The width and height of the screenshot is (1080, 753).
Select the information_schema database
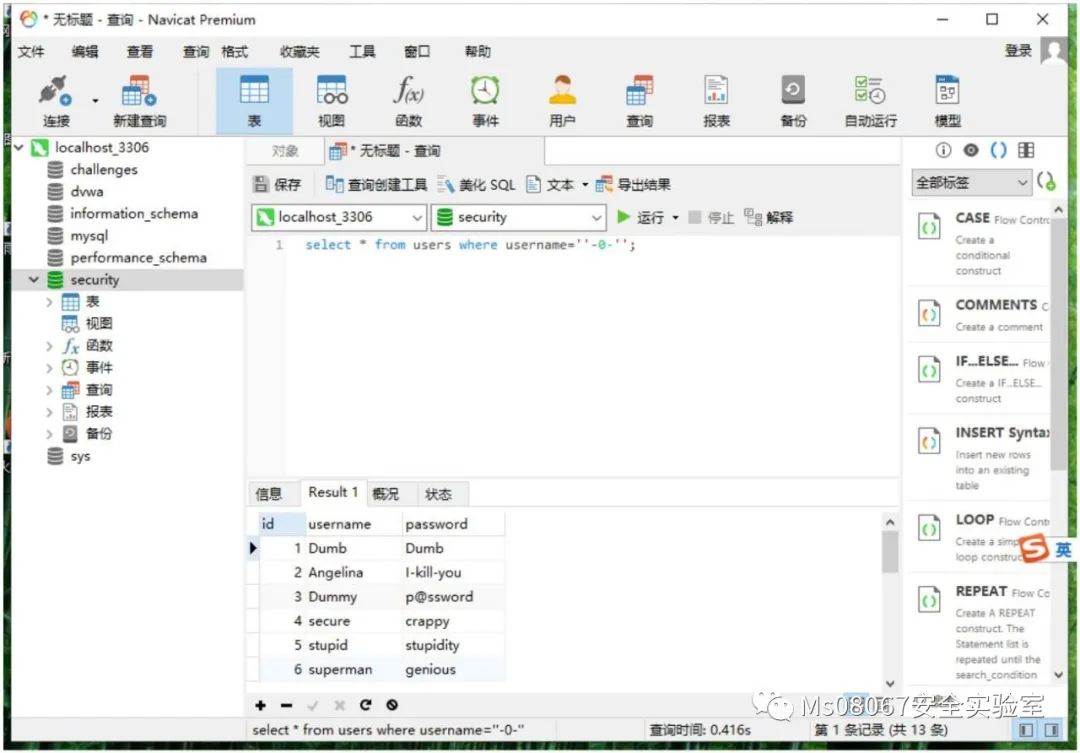point(134,214)
